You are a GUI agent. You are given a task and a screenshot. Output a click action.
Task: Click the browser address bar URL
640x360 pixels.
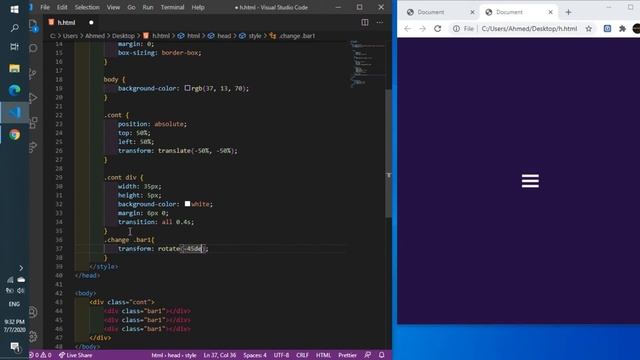click(529, 29)
